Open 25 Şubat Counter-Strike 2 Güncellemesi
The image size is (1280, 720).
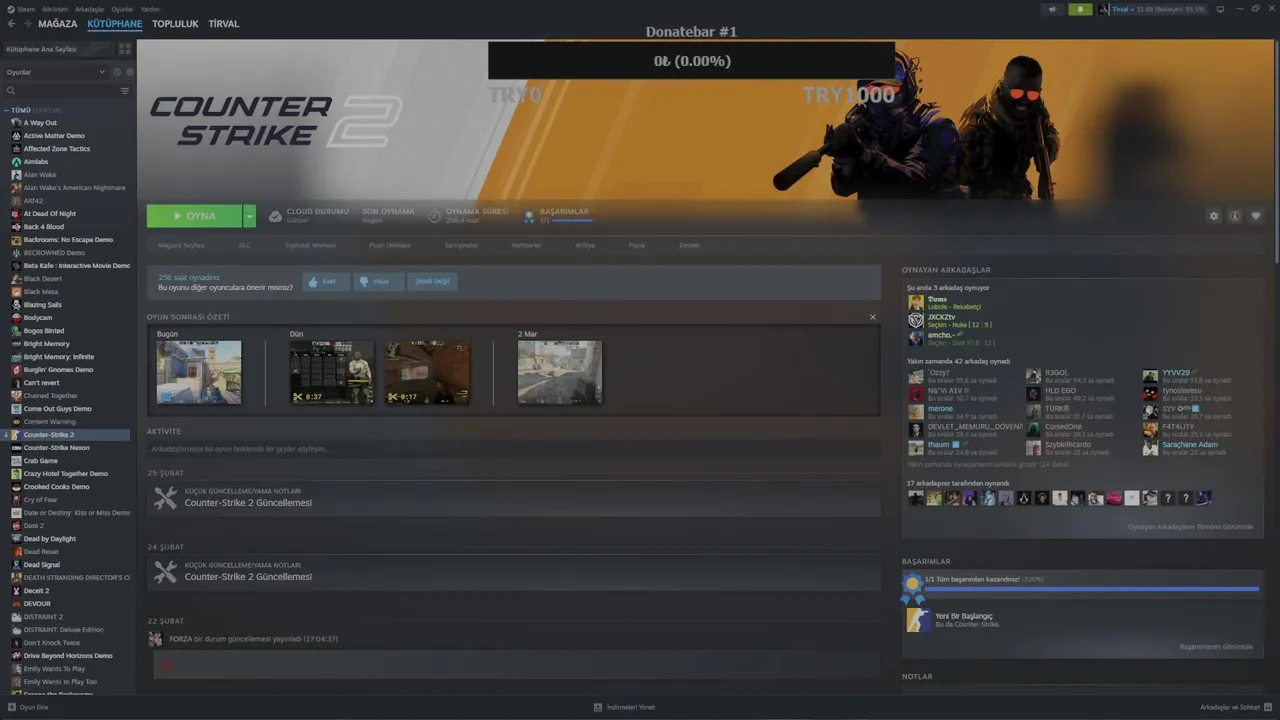(x=514, y=497)
